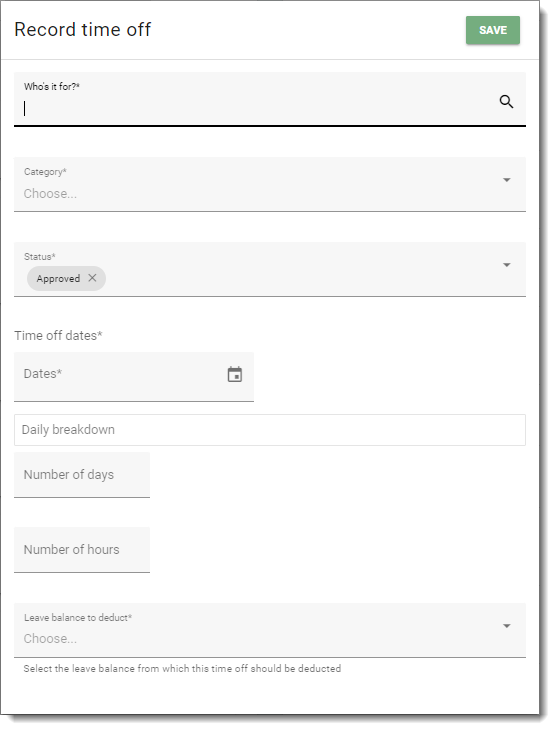This screenshot has width=555, height=730.
Task: Click the search magnifier icon
Action: click(506, 101)
